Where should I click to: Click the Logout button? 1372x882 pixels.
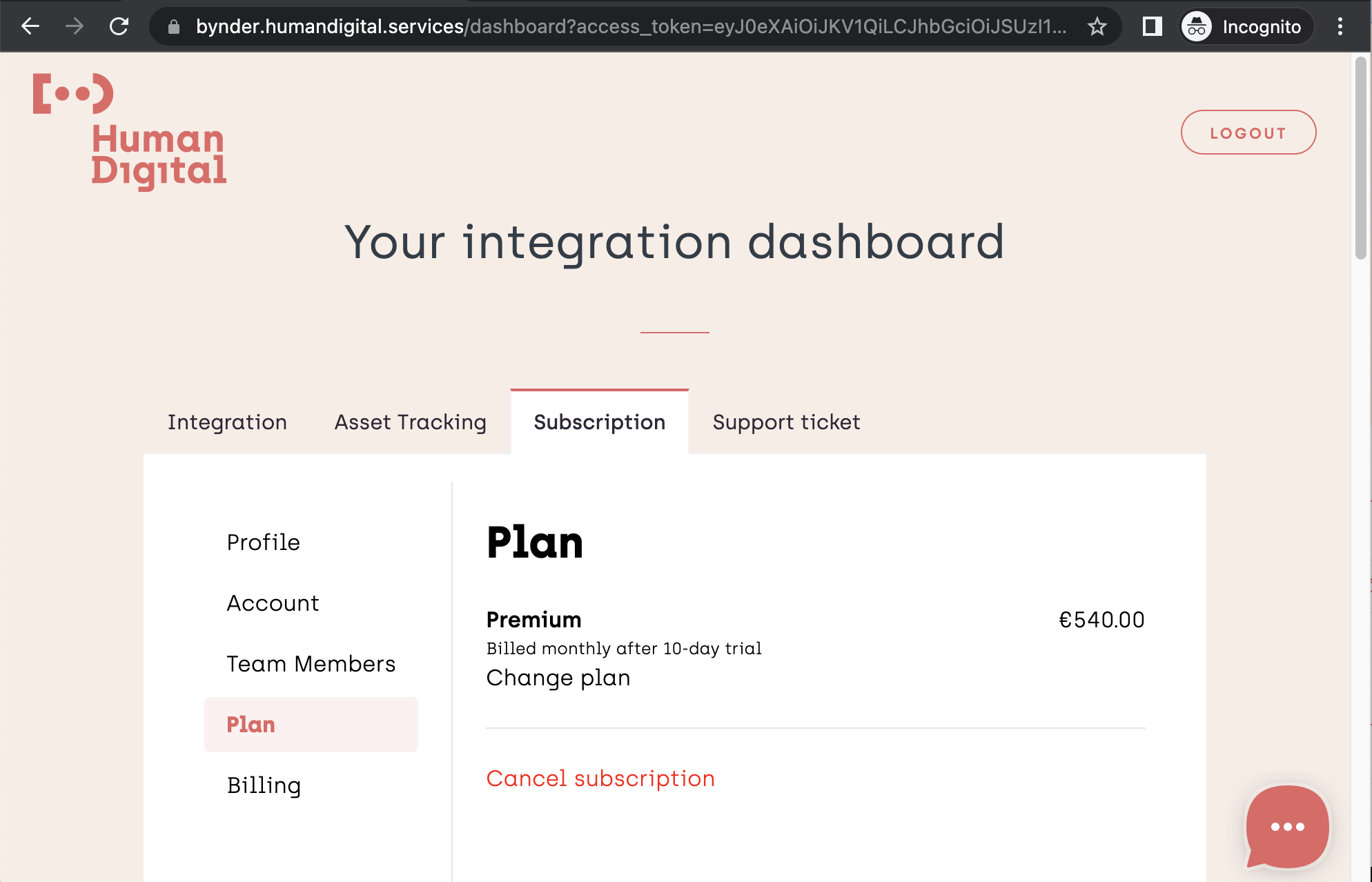[x=1248, y=132]
